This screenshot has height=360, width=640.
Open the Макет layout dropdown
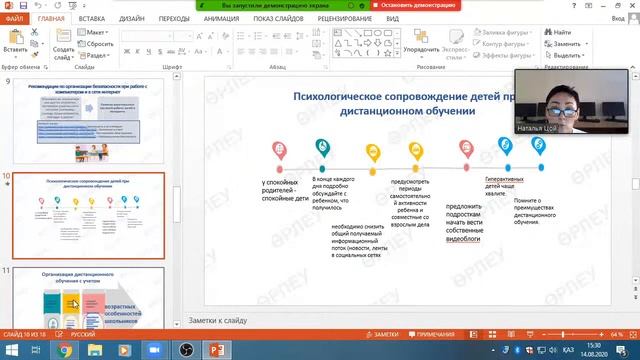click(x=94, y=32)
